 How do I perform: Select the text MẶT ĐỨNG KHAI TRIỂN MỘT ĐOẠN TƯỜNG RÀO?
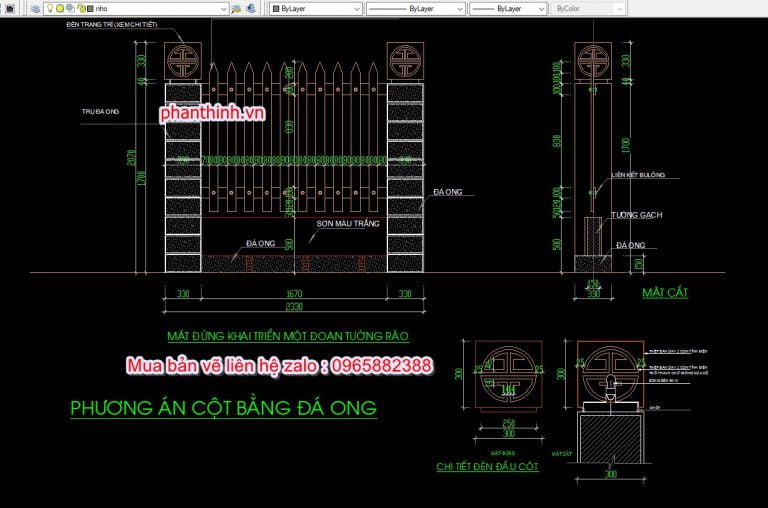pyautogui.click(x=288, y=336)
